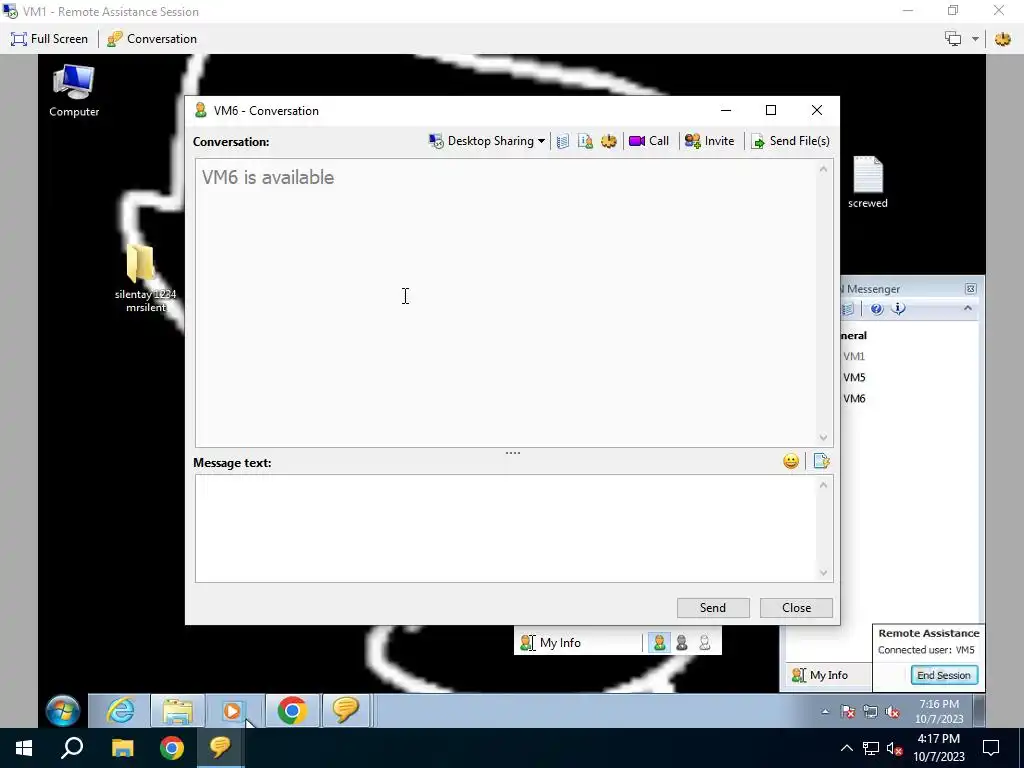Image resolution: width=1024 pixels, height=768 pixels.
Task: Click the remote tray Action Center flag
Action: point(848,712)
